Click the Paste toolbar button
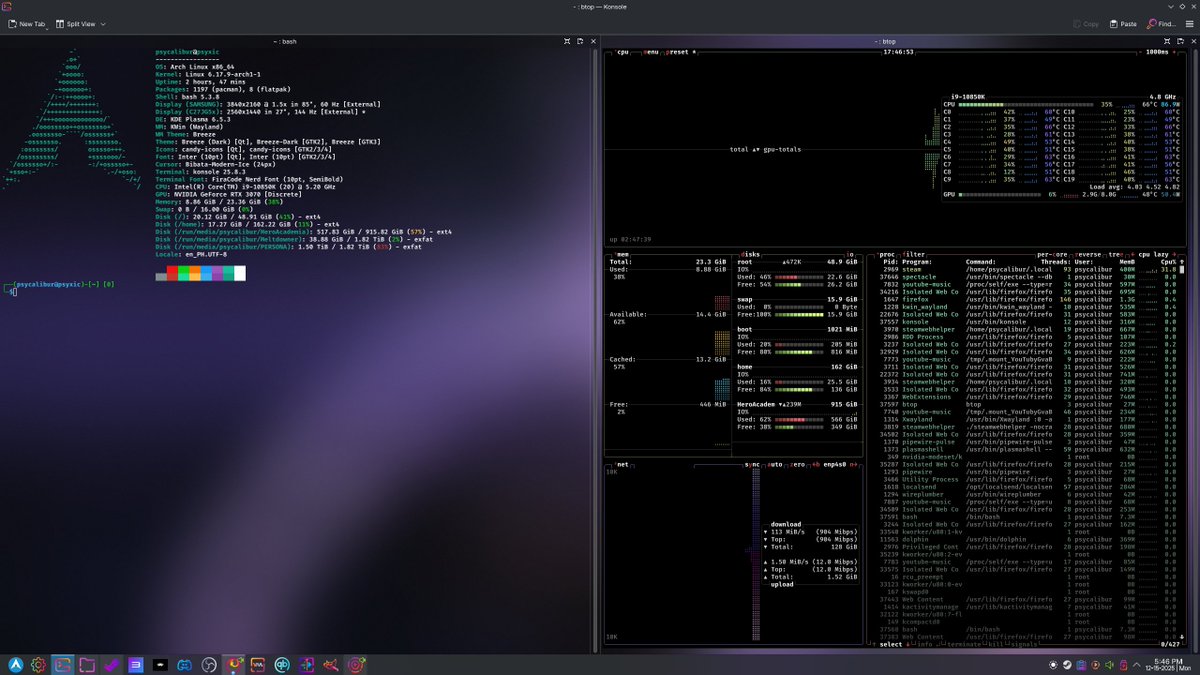This screenshot has width=1200, height=675. 1122,23
